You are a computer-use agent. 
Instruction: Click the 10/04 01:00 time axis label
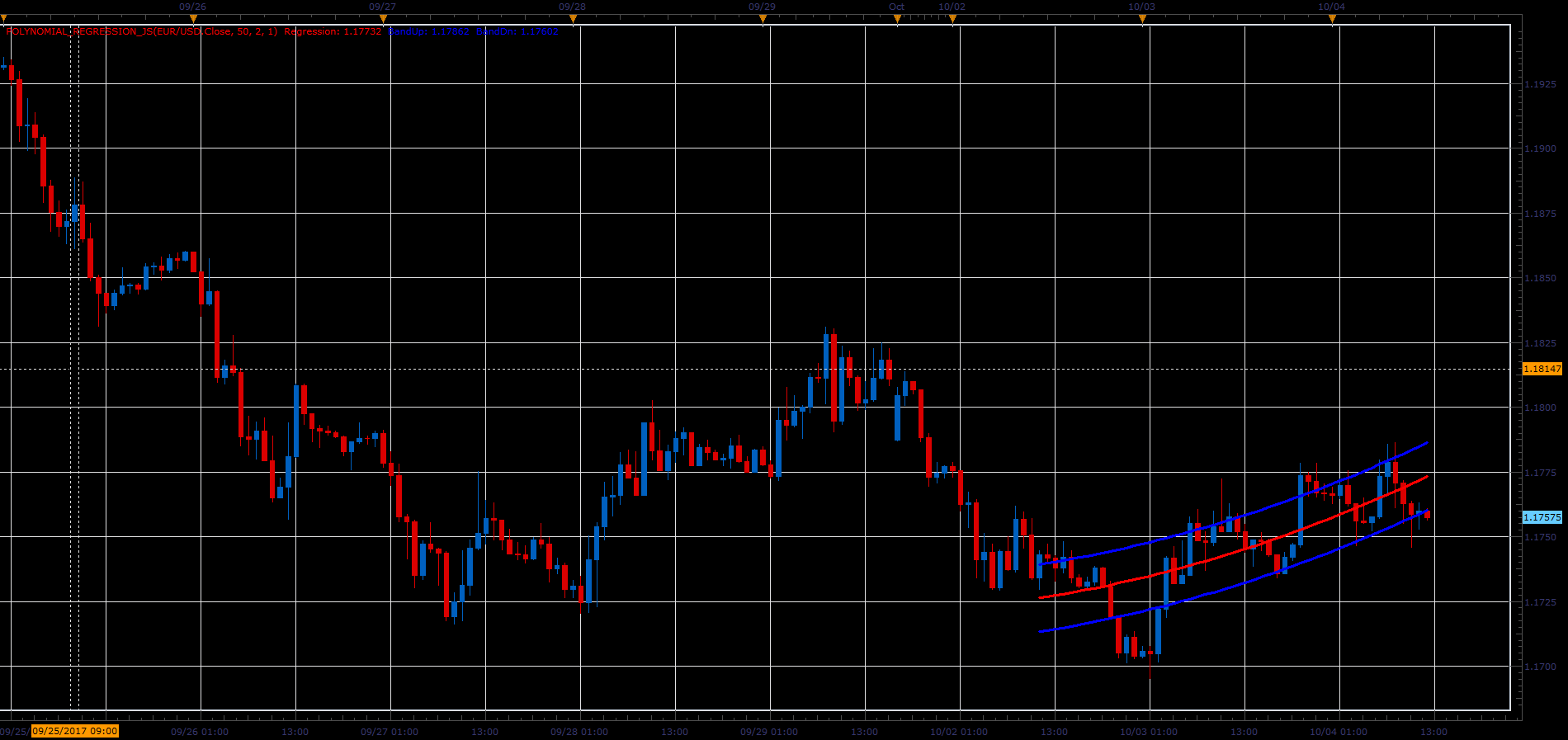click(1339, 732)
